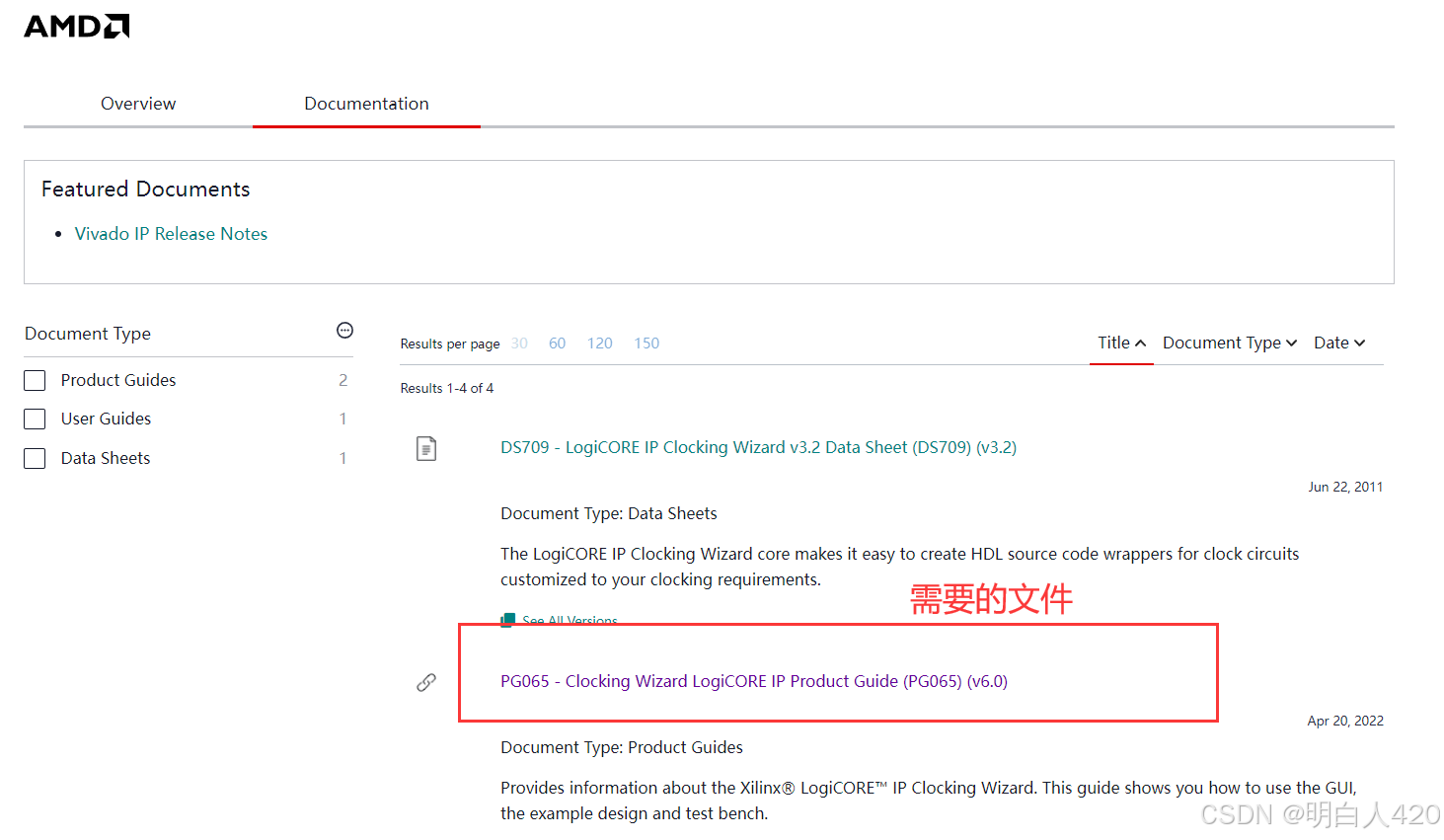Check the User Guides checkbox
This screenshot has width=1444, height=840.
35,420
